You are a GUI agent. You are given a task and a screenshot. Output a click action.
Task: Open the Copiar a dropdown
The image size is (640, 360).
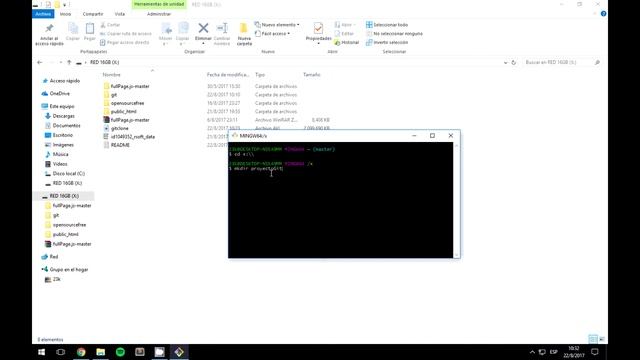tap(182, 34)
